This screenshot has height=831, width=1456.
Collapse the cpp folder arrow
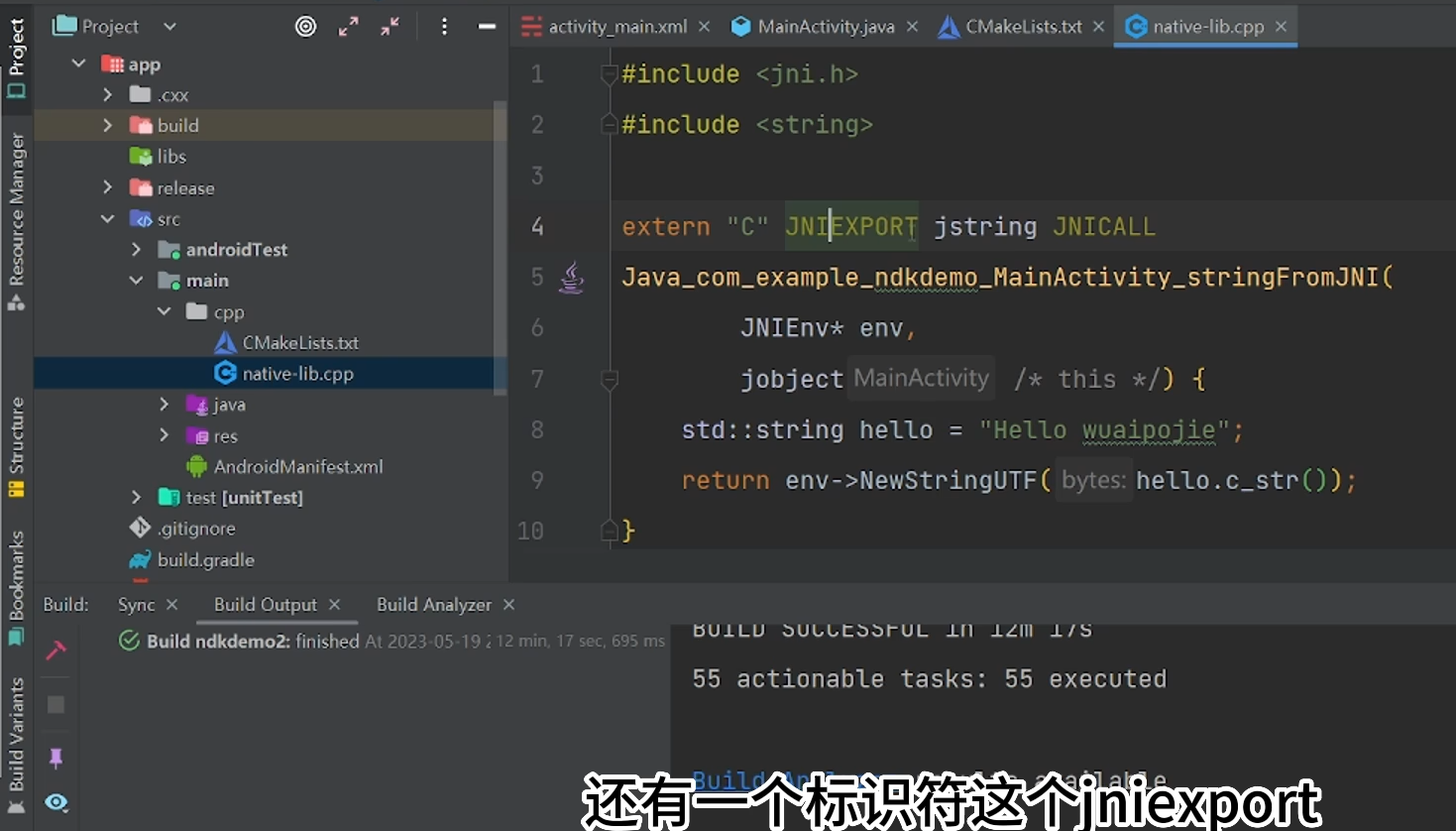[165, 311]
